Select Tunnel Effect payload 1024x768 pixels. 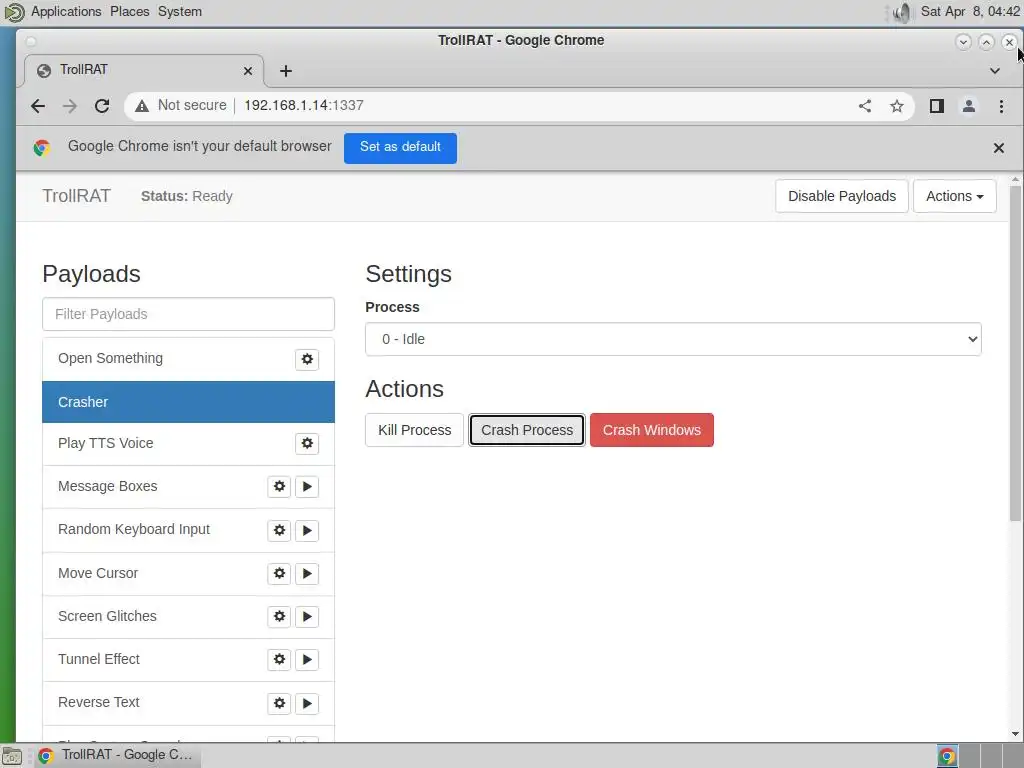(x=188, y=660)
